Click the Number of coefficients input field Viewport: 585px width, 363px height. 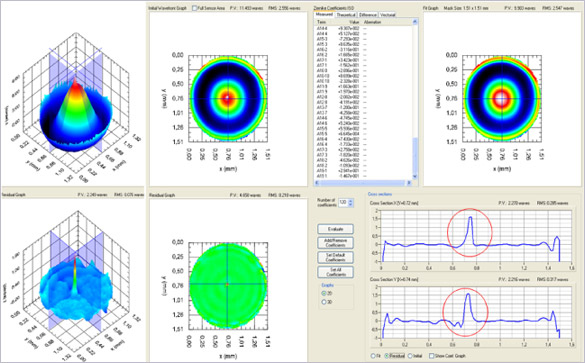[343, 203]
